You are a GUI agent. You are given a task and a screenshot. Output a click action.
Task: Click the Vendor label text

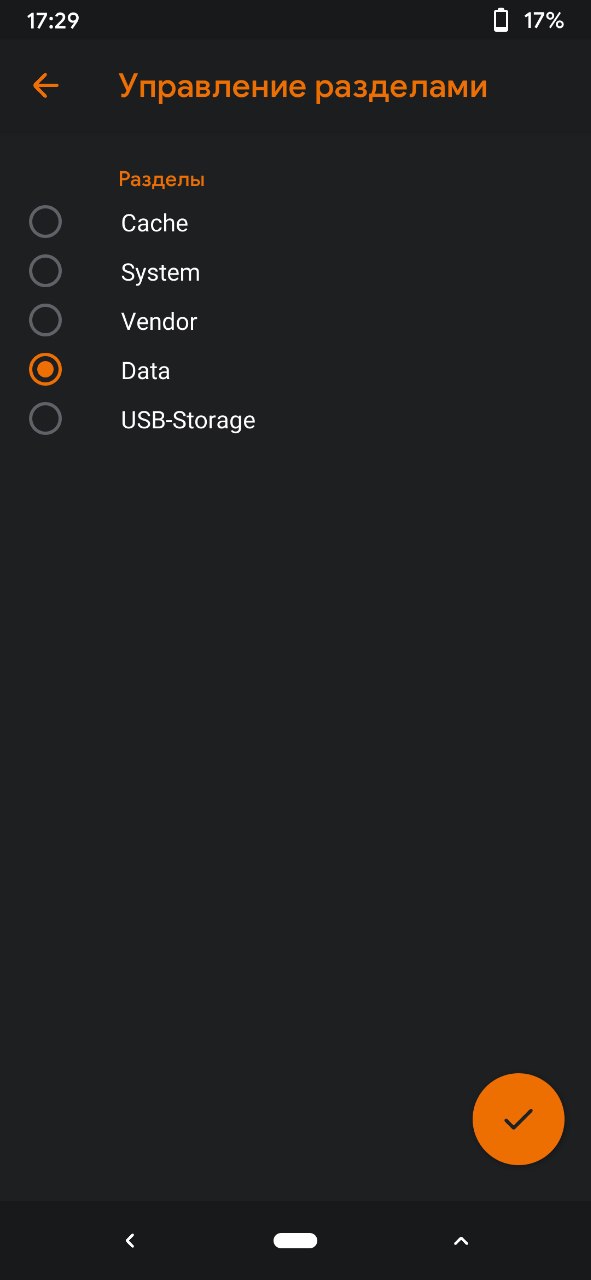click(159, 322)
